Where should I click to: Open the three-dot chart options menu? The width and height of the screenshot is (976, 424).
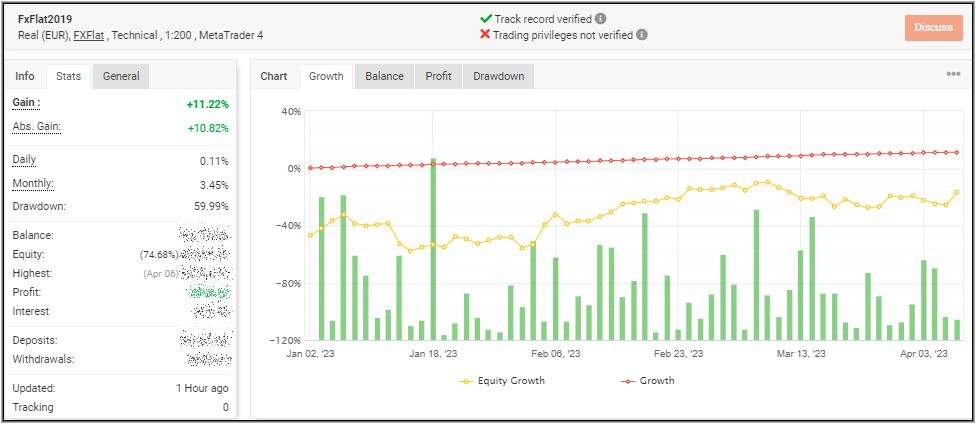point(953,74)
